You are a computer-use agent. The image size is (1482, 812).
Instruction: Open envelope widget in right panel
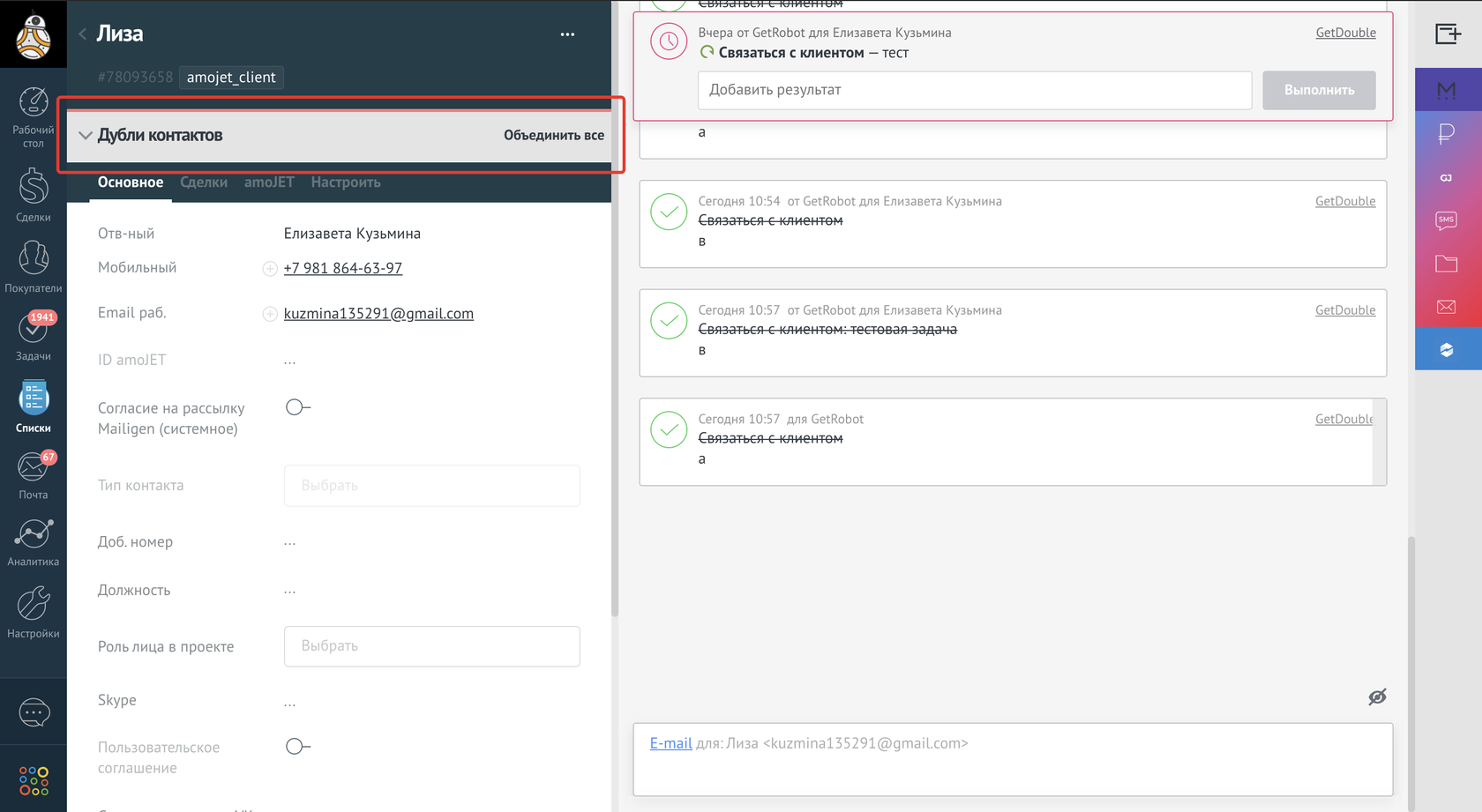click(x=1448, y=307)
